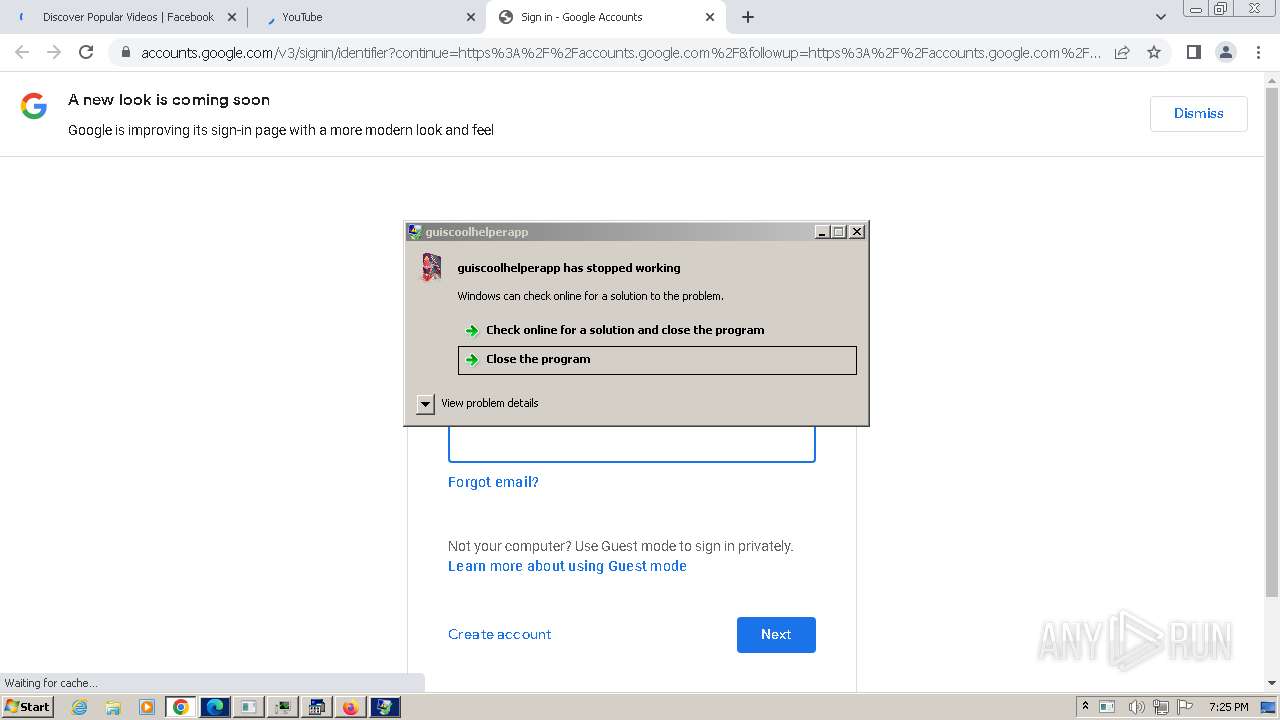Image resolution: width=1280 pixels, height=720 pixels.
Task: Close the guiscoolhelperapp error dialog
Action: click(856, 231)
